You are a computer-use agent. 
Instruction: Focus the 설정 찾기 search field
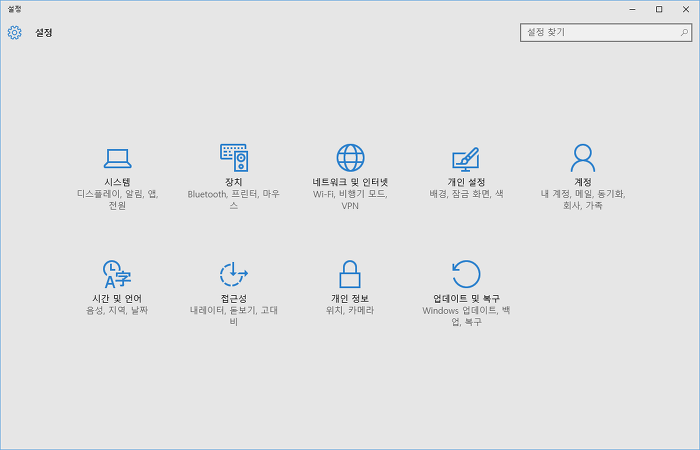coord(606,33)
